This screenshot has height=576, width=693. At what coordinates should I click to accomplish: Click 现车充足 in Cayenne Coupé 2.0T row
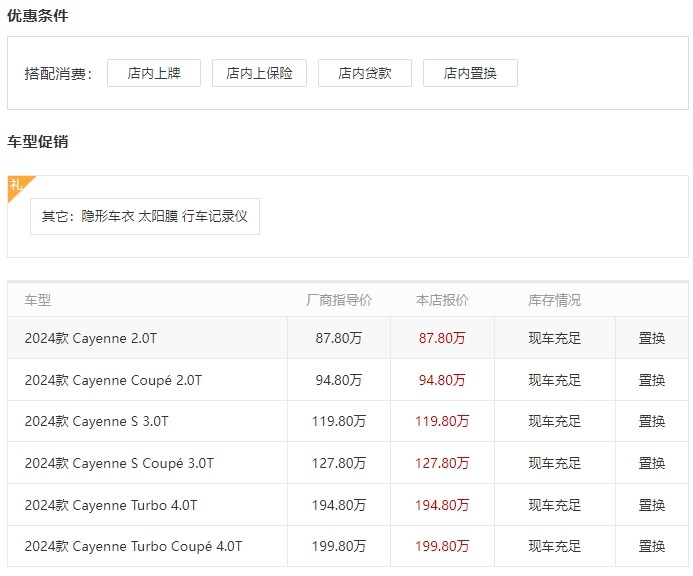(555, 380)
